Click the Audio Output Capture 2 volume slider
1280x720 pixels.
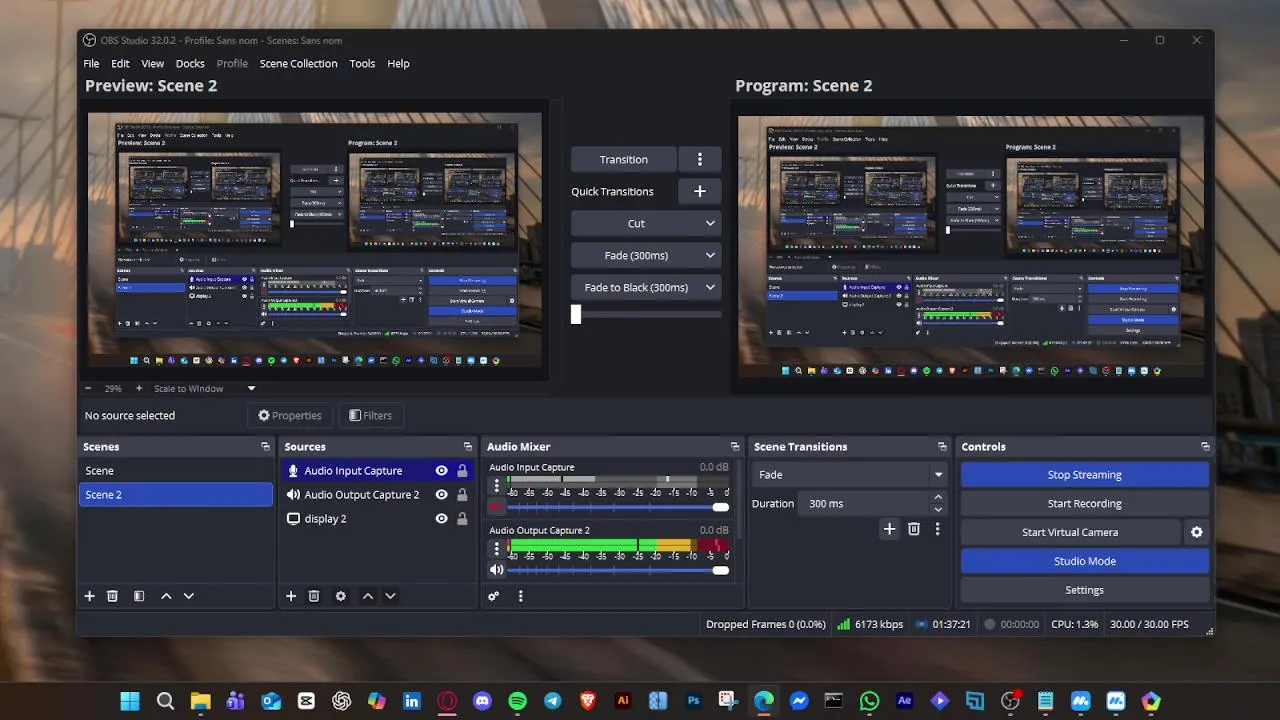618,570
